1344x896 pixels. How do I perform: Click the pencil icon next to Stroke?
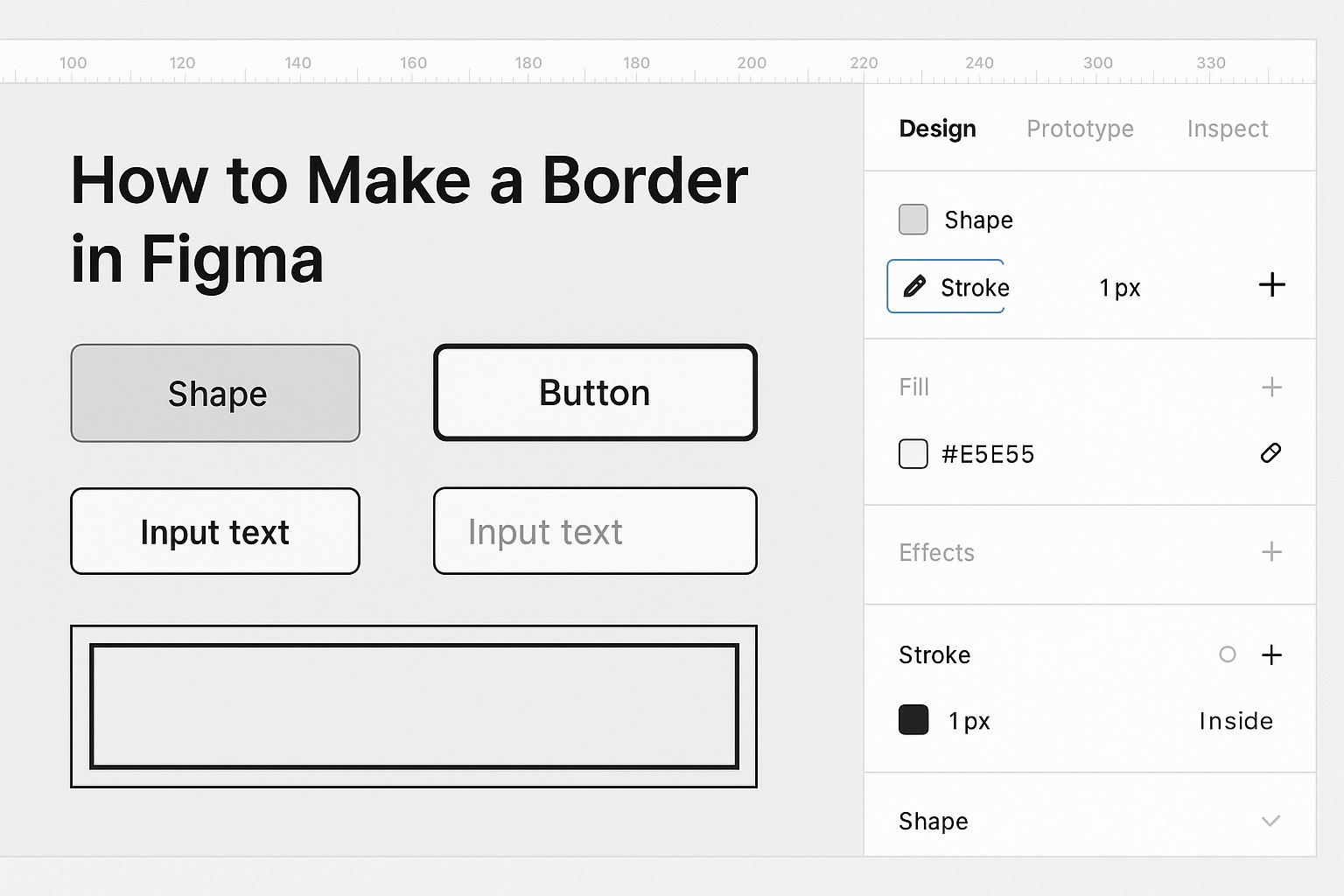pyautogui.click(x=915, y=286)
